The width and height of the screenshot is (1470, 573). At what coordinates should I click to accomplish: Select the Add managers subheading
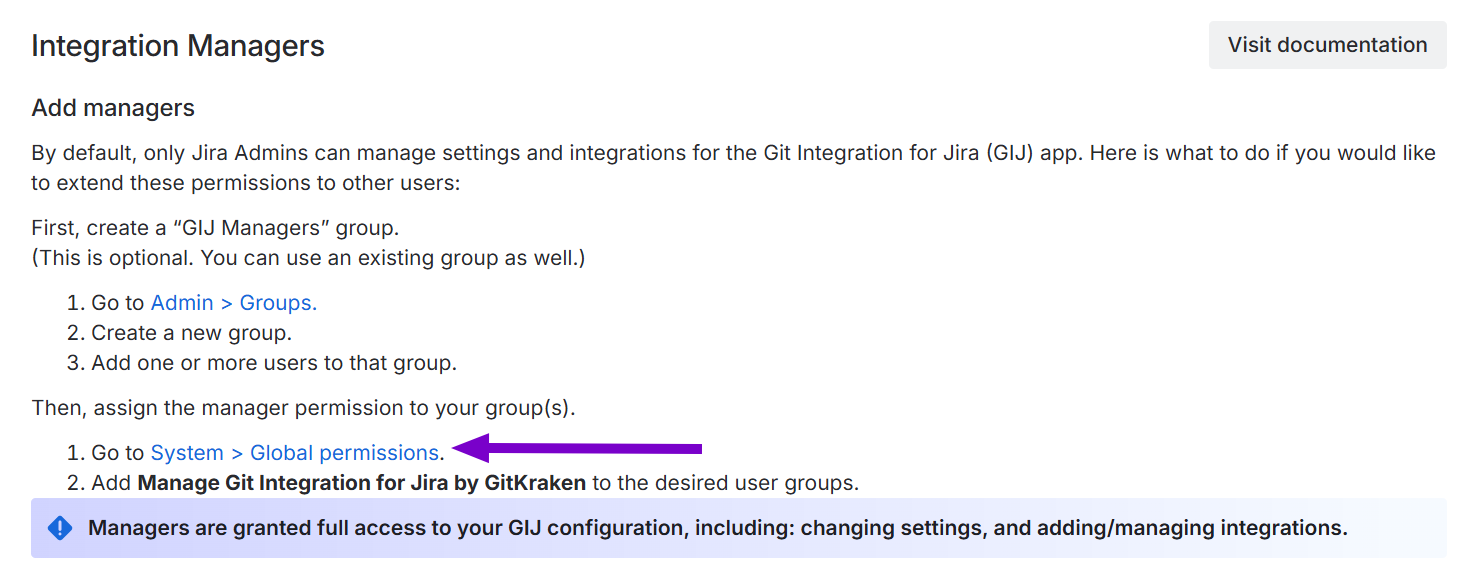113,108
